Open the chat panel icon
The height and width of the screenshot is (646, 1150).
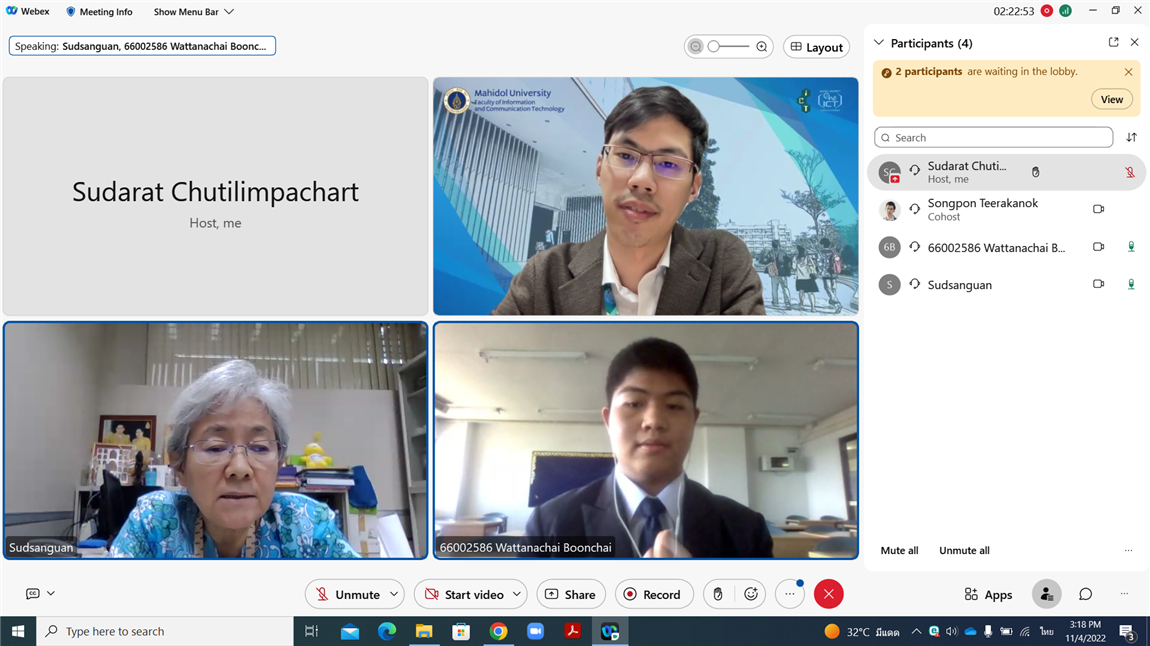tap(1085, 594)
